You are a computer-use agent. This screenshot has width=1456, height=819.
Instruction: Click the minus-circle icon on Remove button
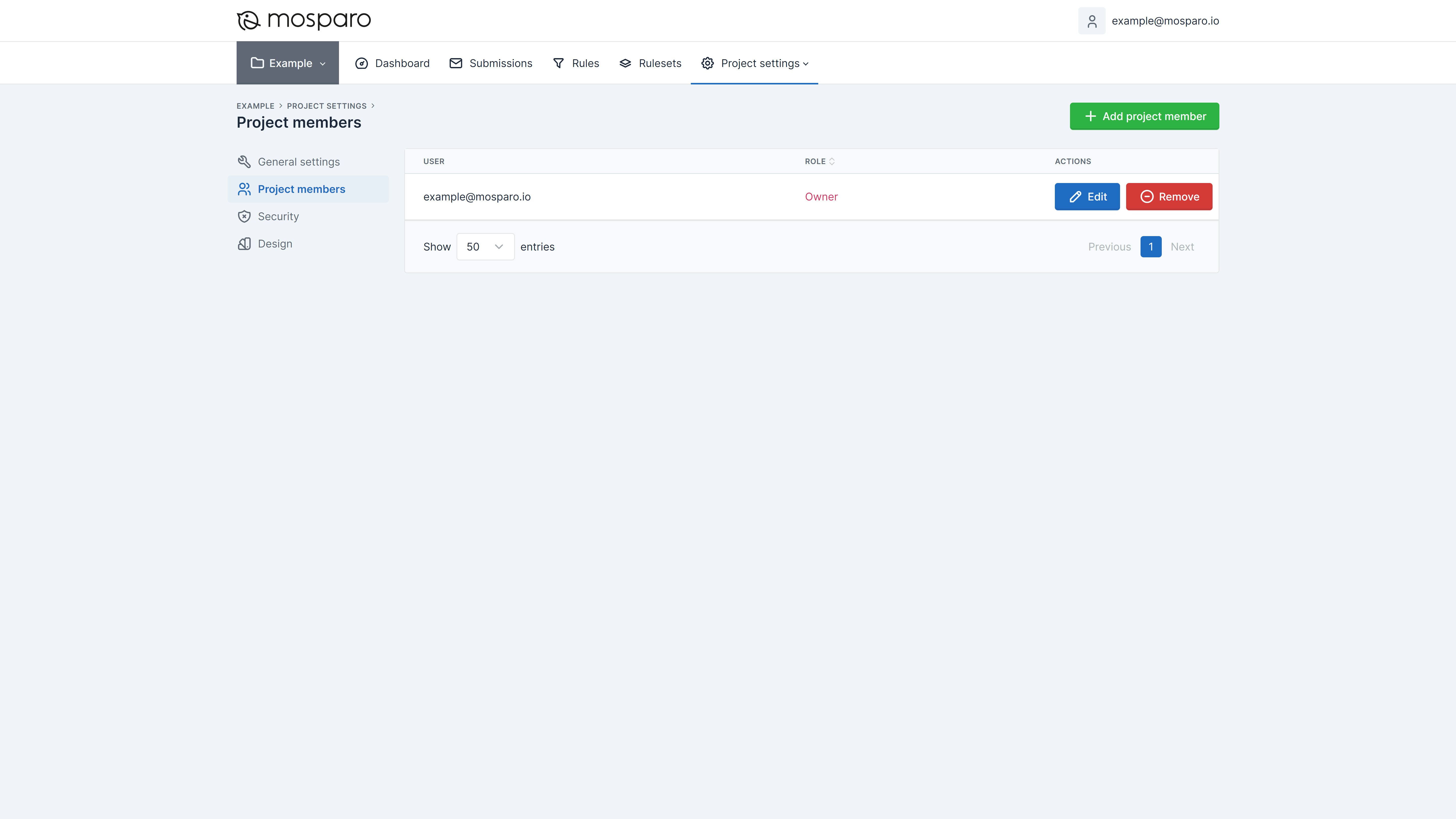pos(1147,197)
